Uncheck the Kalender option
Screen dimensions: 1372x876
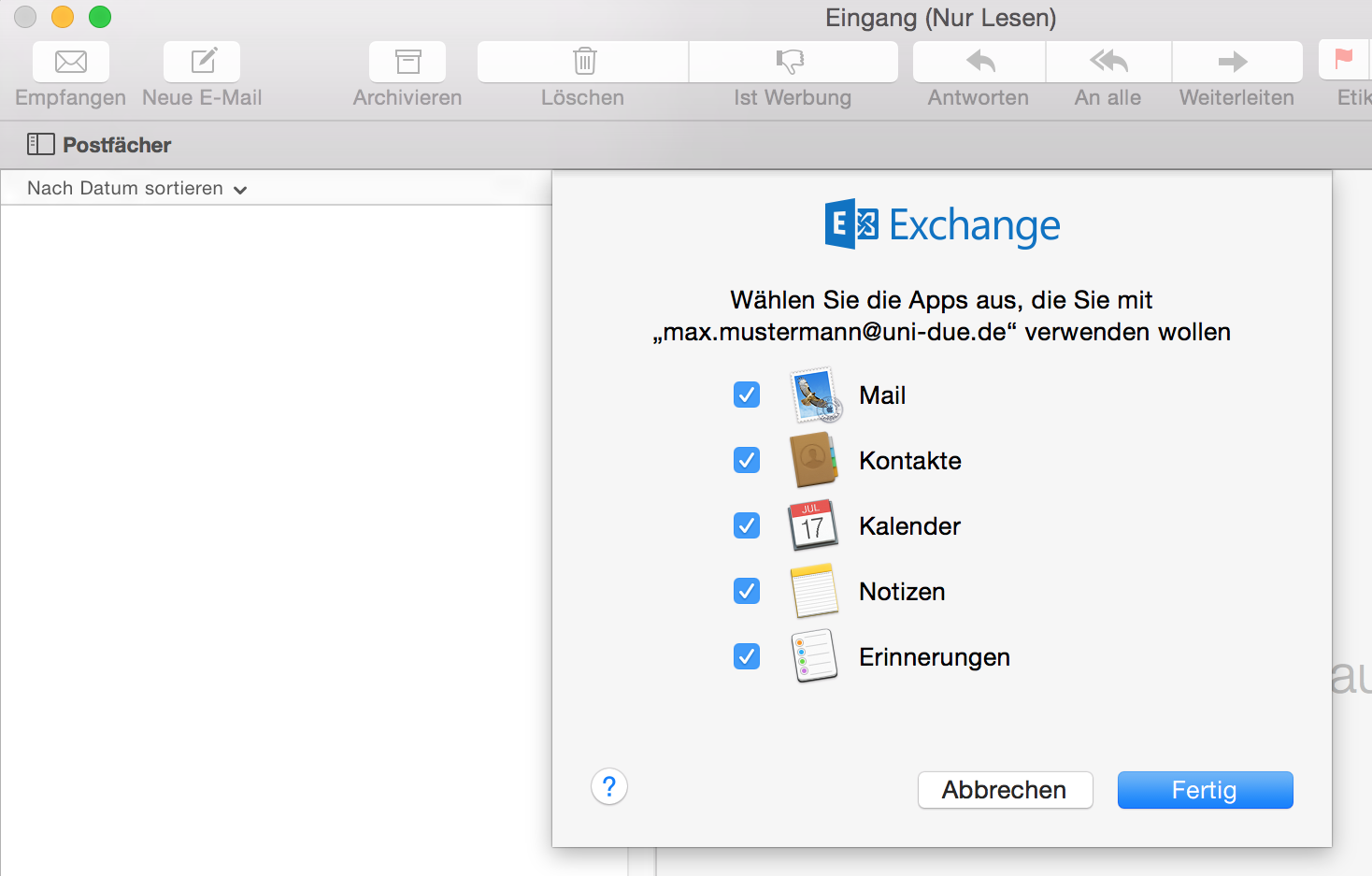coord(746,525)
